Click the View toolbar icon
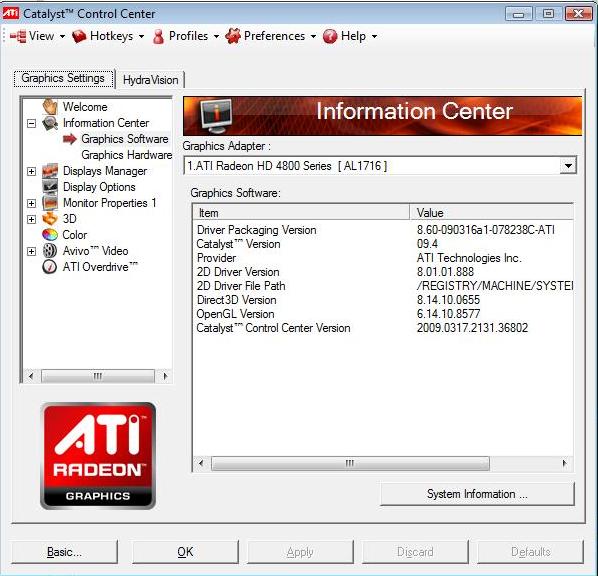This screenshot has height=576, width=598. 18,36
